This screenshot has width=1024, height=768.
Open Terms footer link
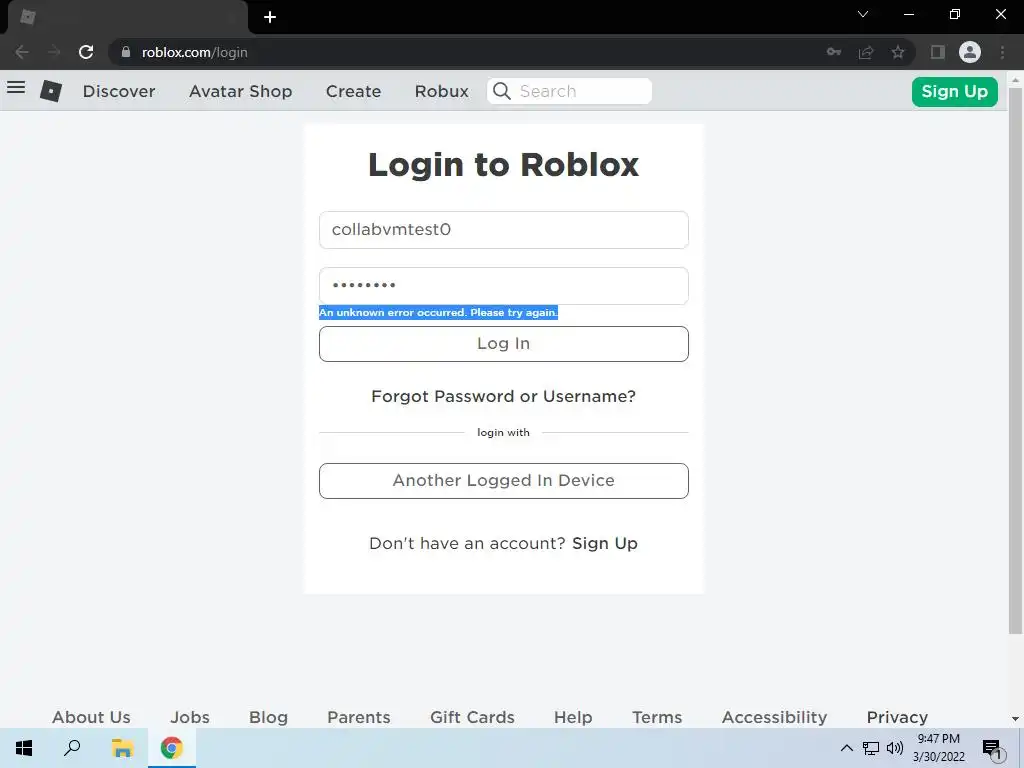pyautogui.click(x=657, y=717)
